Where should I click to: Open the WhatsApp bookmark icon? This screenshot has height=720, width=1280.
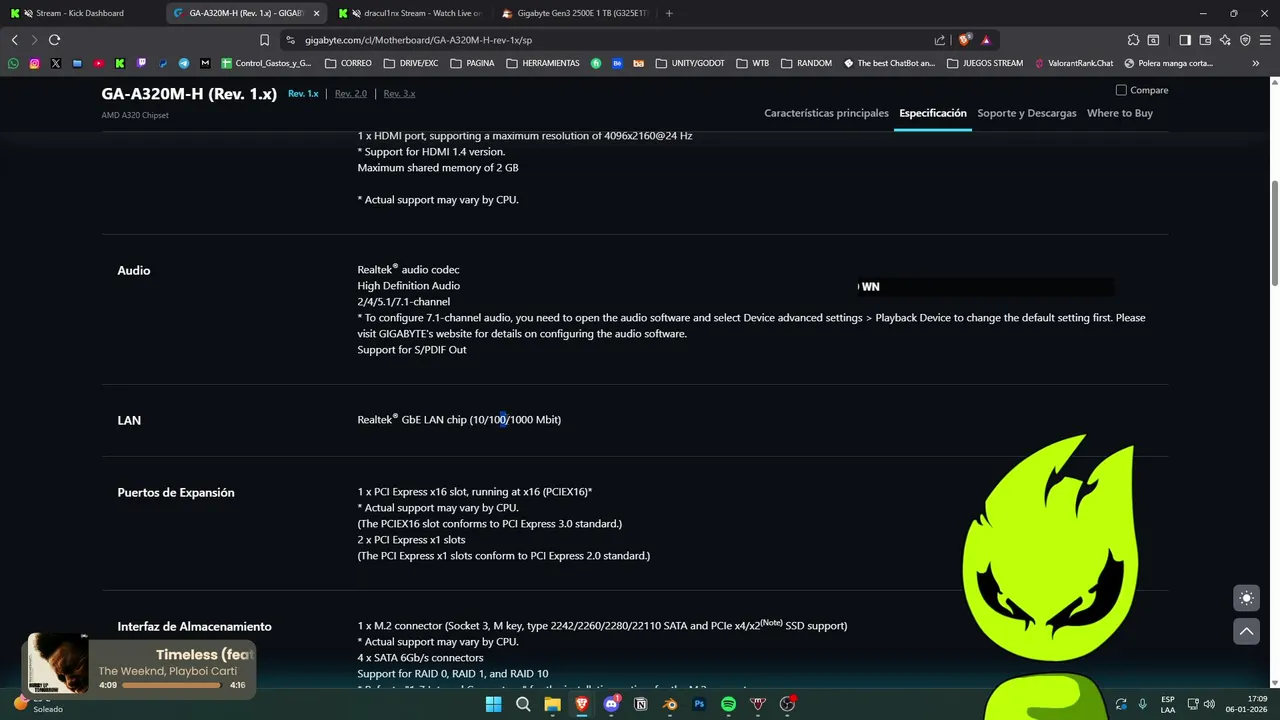13,63
